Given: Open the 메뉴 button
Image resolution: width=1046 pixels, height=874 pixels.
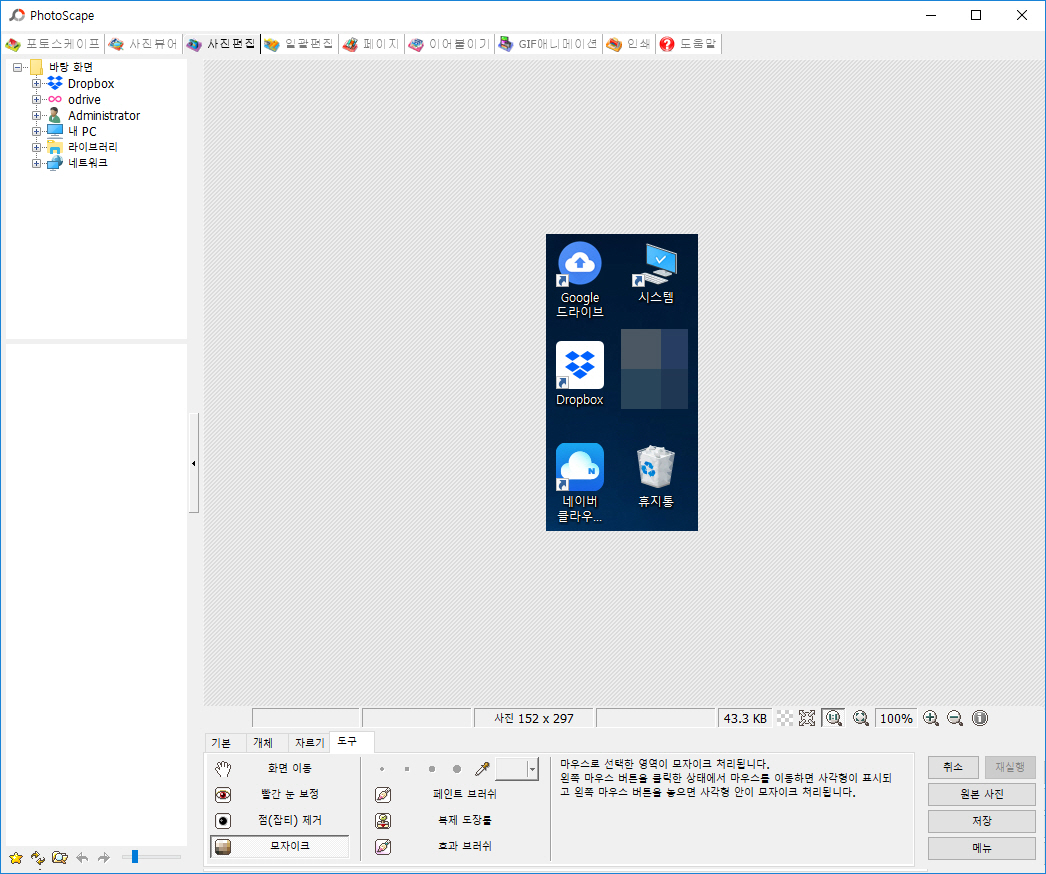Looking at the screenshot, I should [981, 849].
